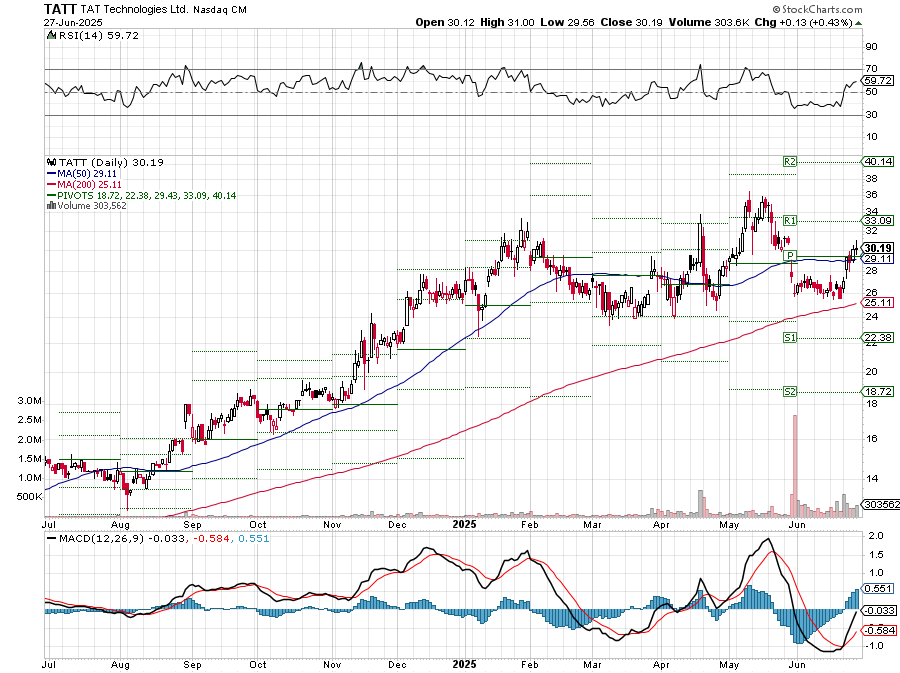Click the P pivot label box
Image resolution: width=900 pixels, height=673 pixels.
coord(790,255)
